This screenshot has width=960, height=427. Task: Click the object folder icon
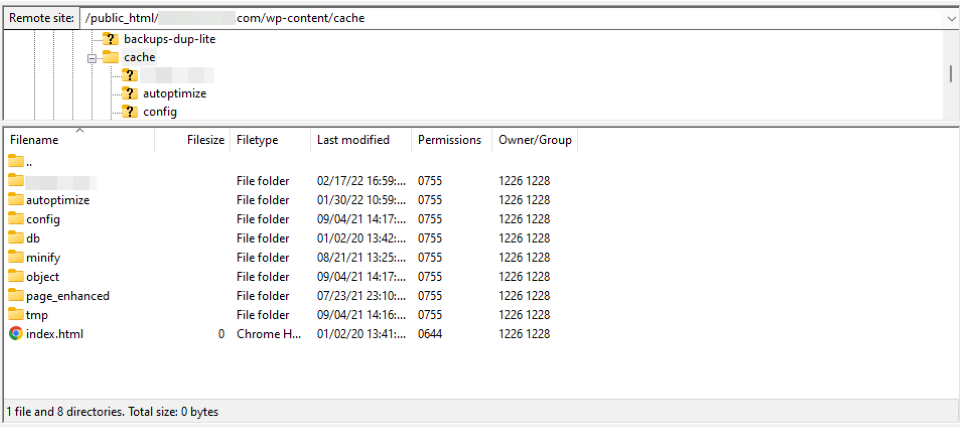tap(15, 277)
